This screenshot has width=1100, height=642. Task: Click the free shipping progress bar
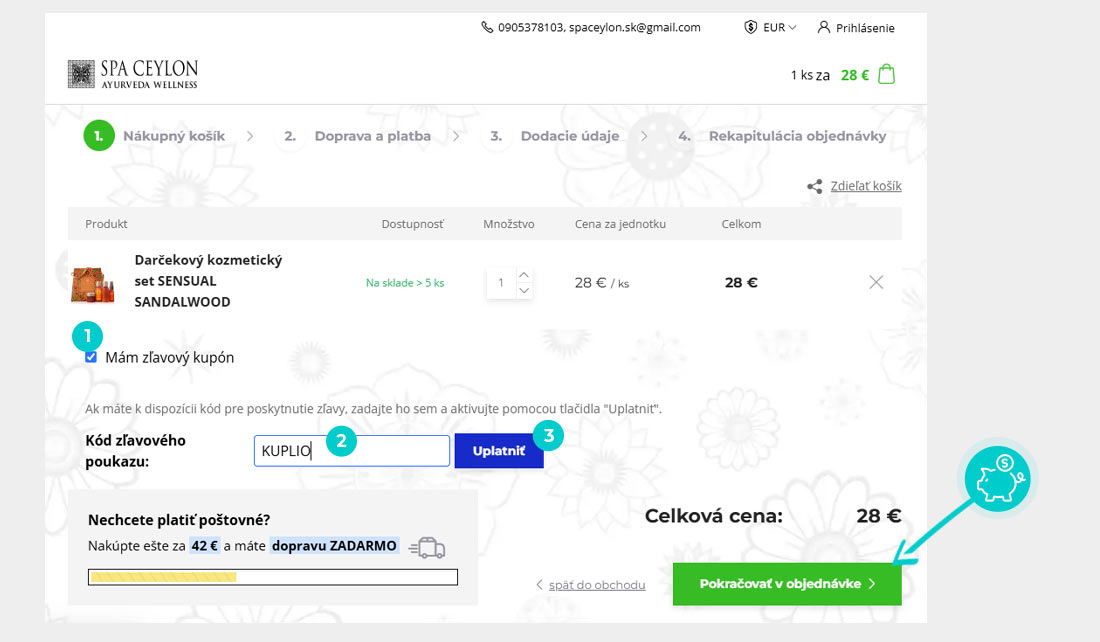273,577
